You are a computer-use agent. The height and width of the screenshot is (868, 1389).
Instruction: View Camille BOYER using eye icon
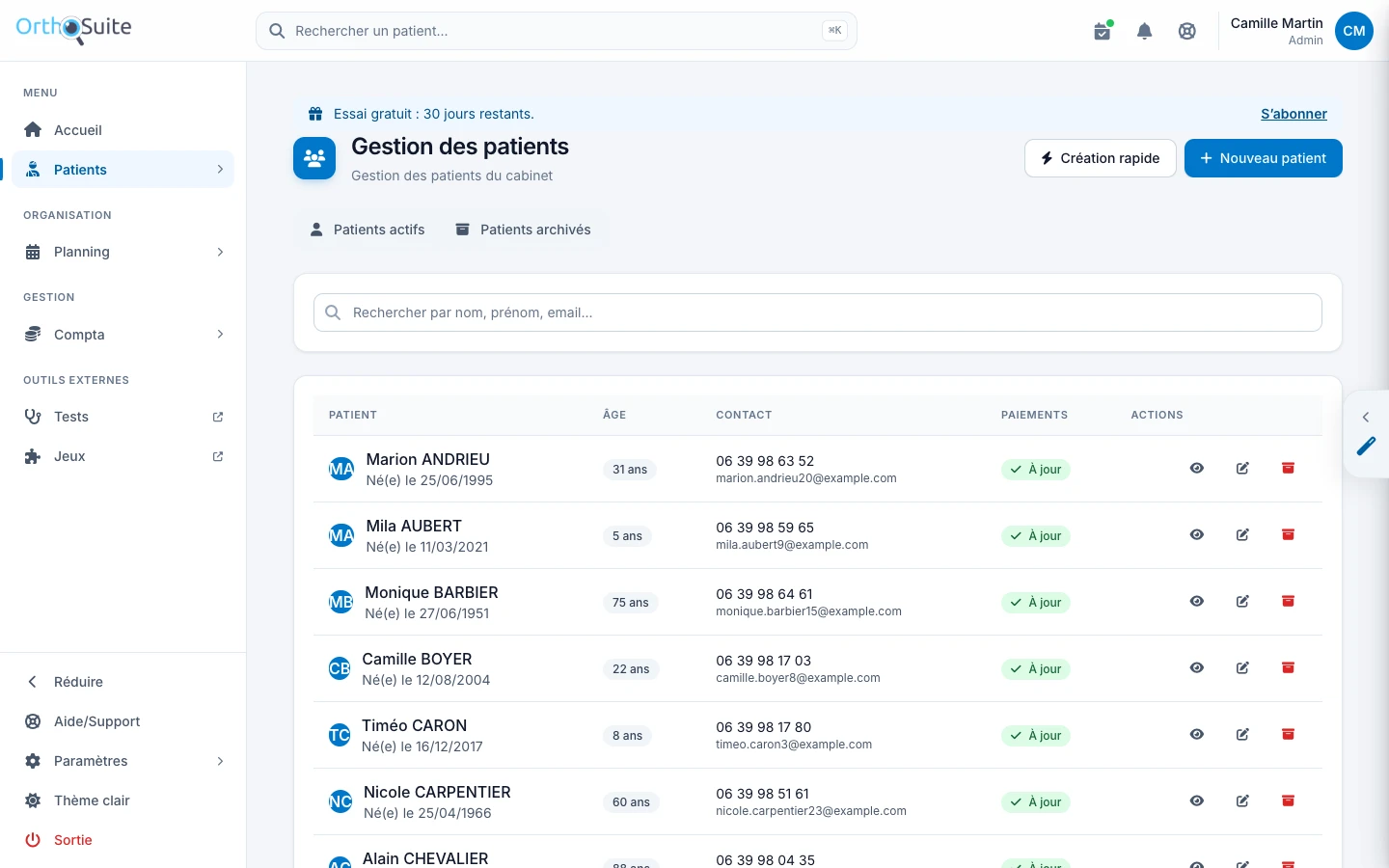[x=1197, y=668]
